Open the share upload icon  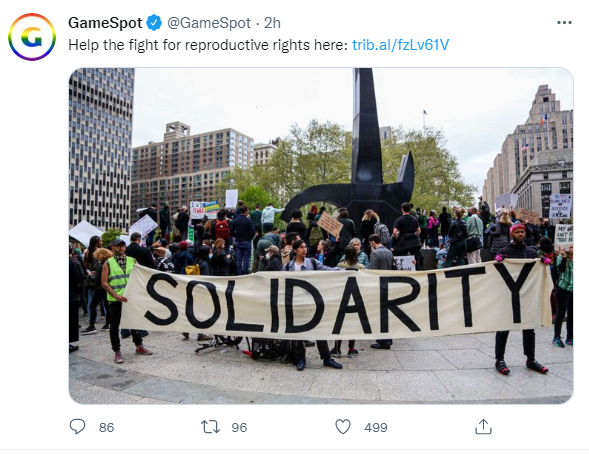coord(483,427)
